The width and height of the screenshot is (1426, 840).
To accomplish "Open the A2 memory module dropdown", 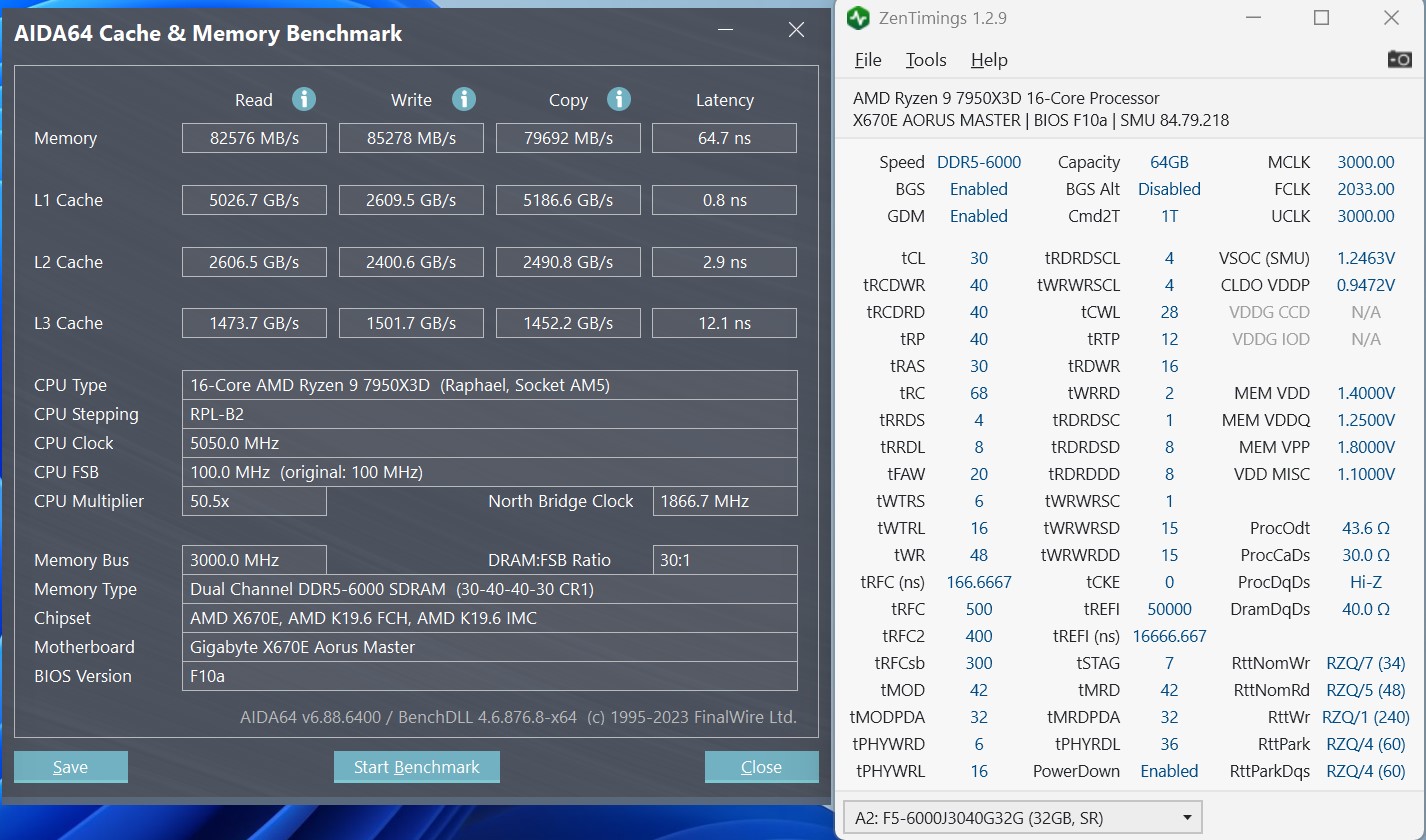I will (x=1023, y=817).
